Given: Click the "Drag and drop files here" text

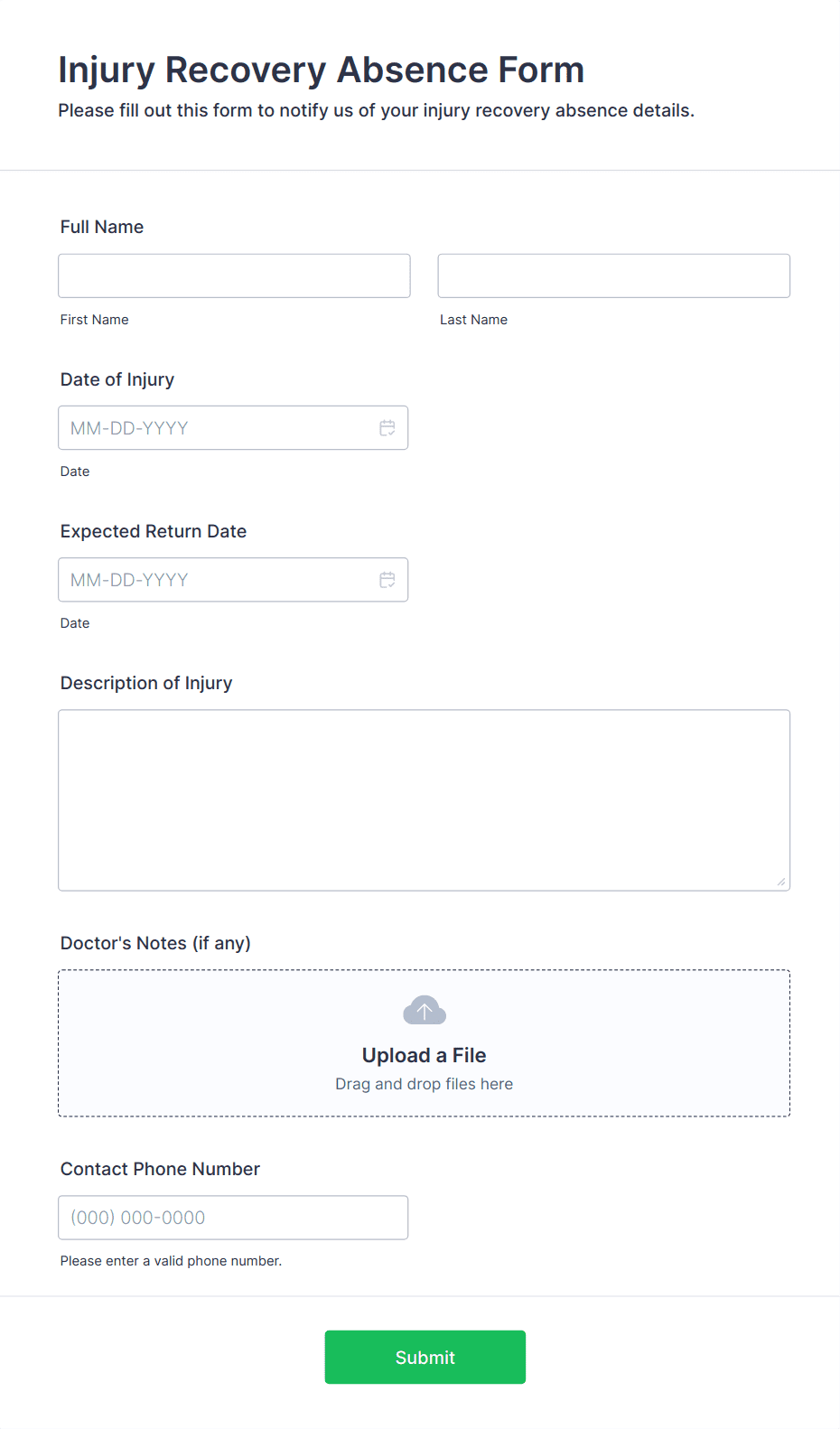Looking at the screenshot, I should tap(424, 1084).
